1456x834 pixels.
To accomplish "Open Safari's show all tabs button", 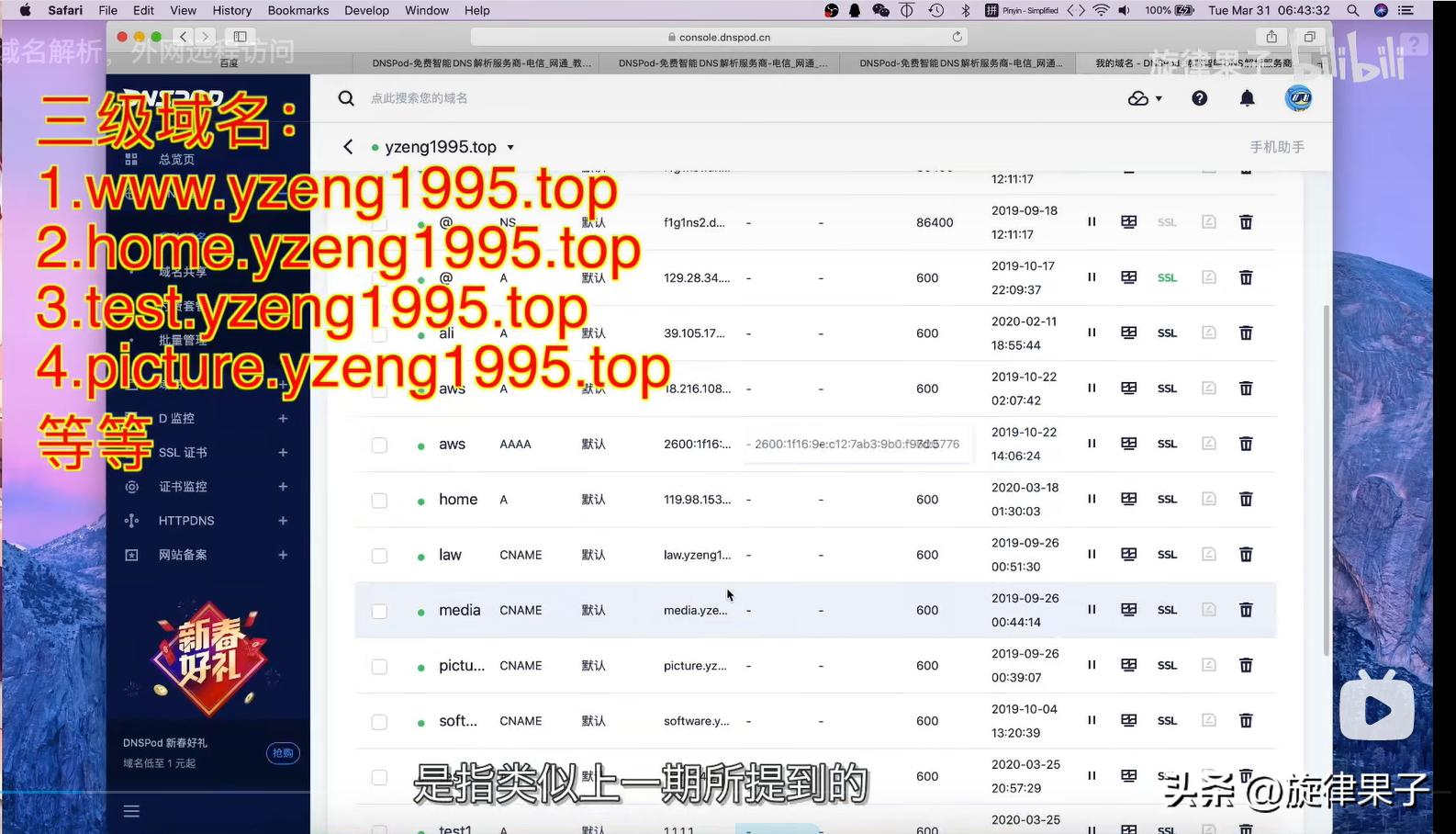I will coord(1310,37).
